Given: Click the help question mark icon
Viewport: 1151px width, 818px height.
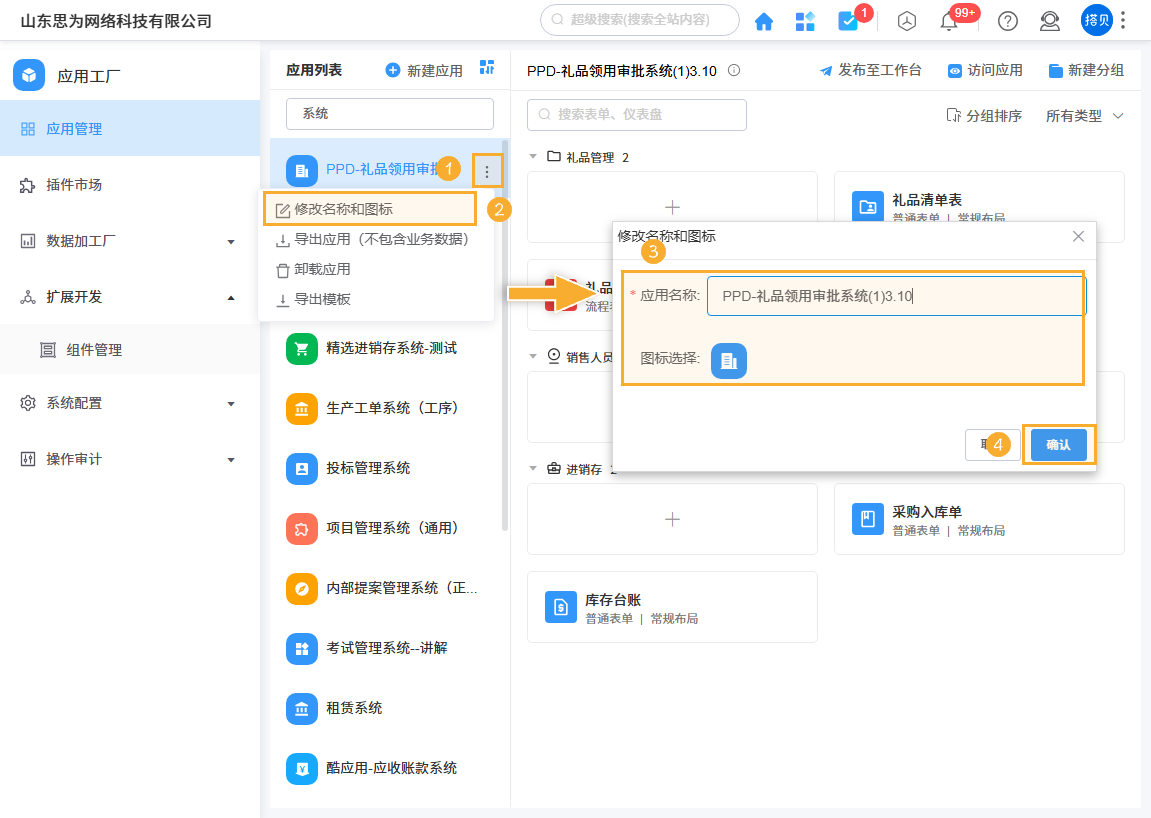Looking at the screenshot, I should click(x=1007, y=20).
